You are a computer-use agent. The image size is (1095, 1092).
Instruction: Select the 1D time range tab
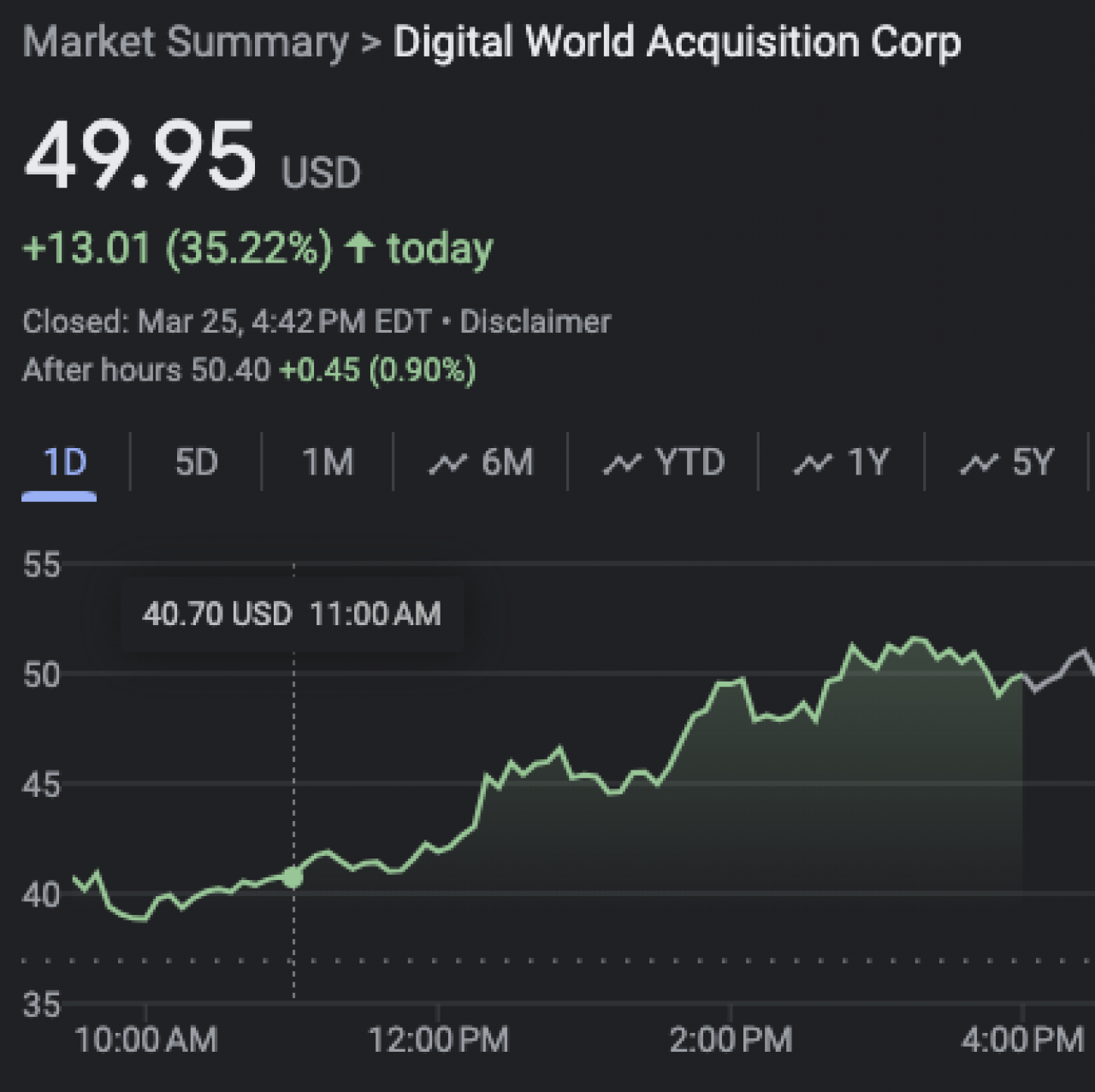[65, 463]
